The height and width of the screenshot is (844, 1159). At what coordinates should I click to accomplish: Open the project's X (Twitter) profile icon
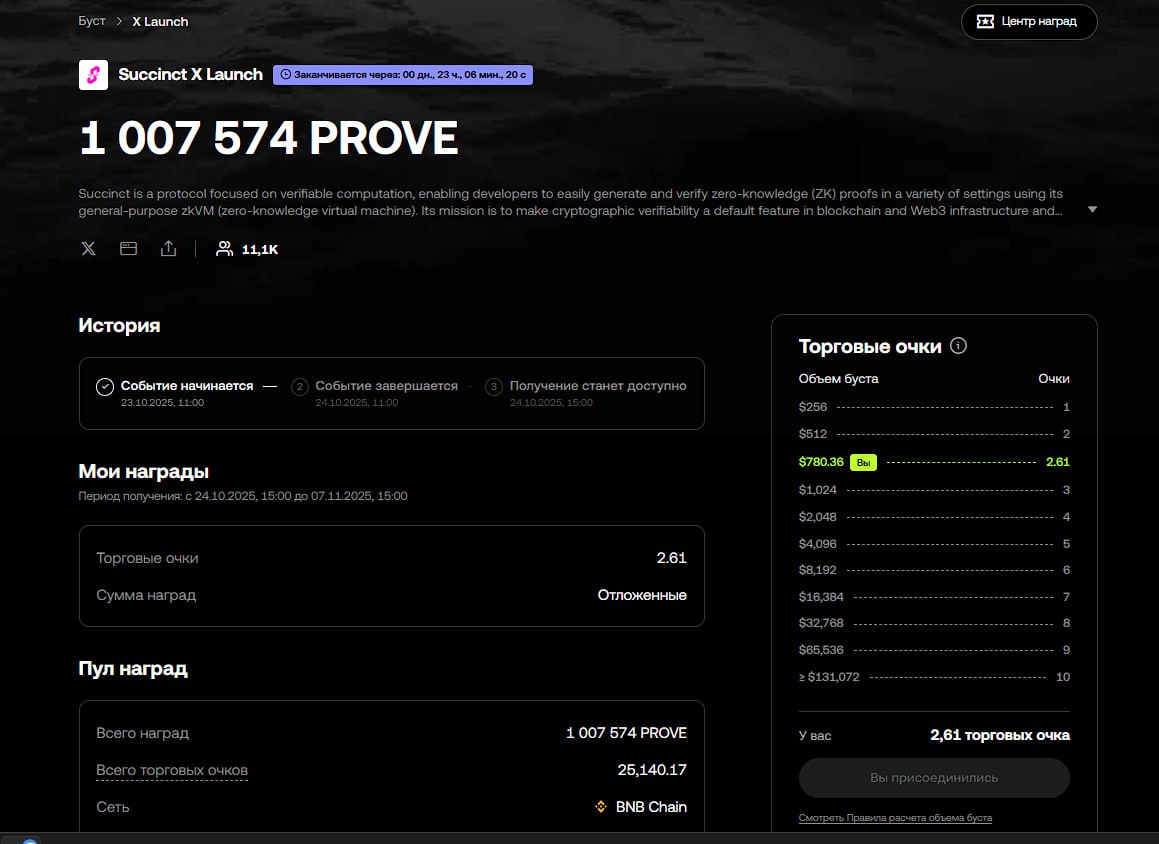click(x=89, y=249)
